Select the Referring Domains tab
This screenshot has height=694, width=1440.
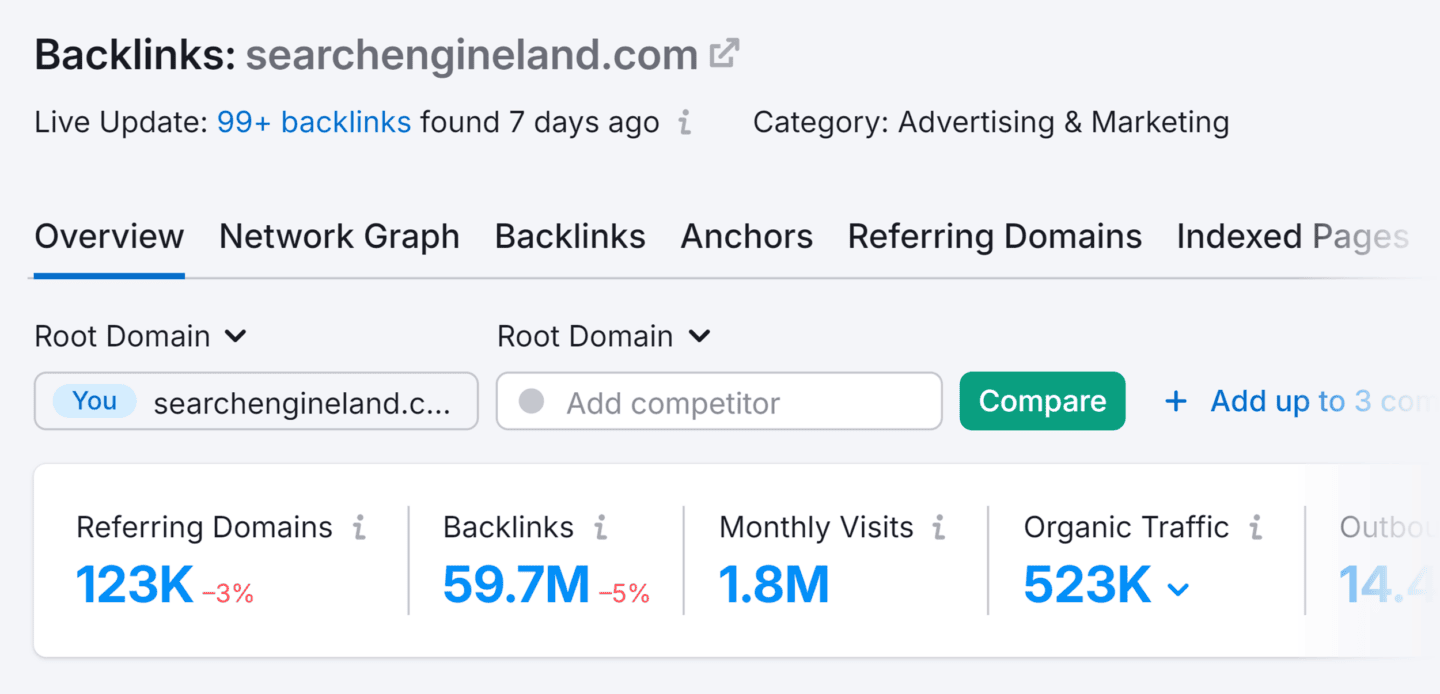(x=994, y=237)
